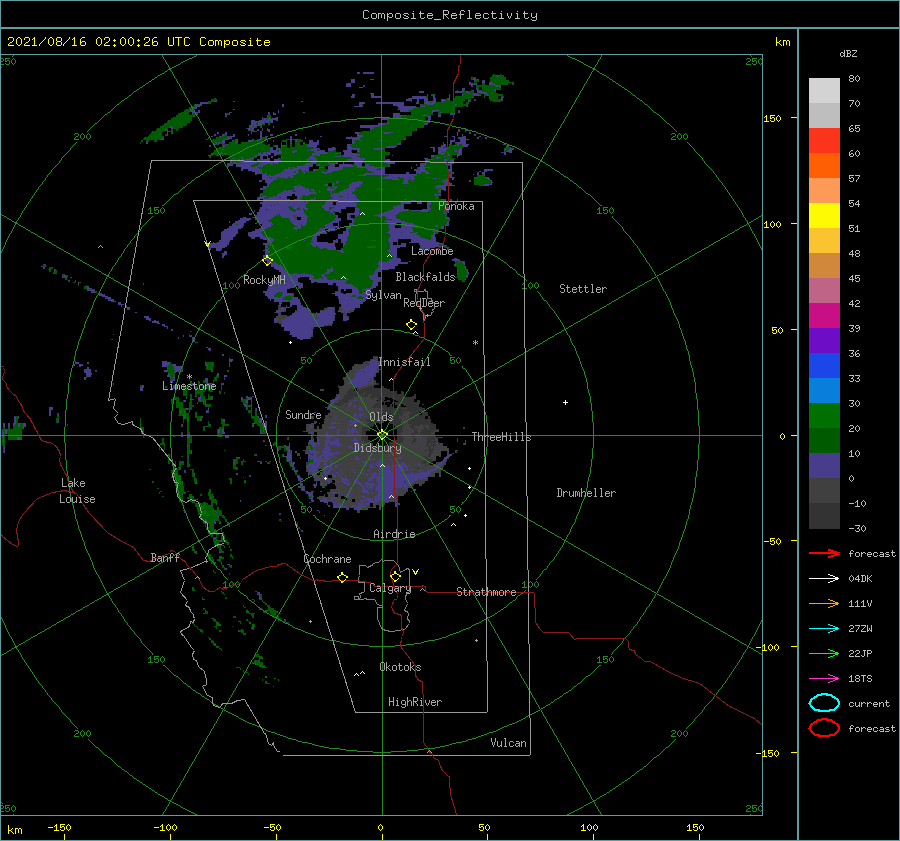Click the Calgary city label

(390, 588)
